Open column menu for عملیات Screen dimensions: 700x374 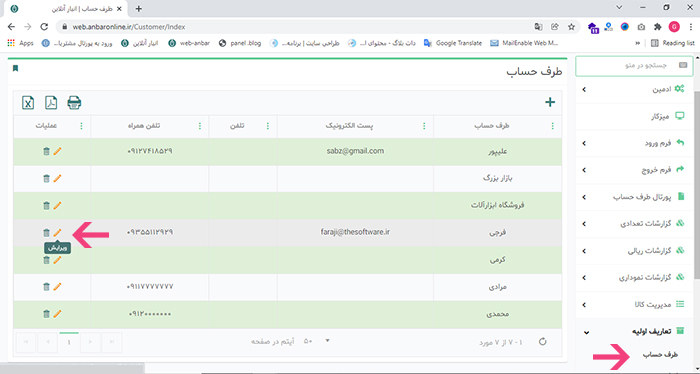(x=81, y=126)
